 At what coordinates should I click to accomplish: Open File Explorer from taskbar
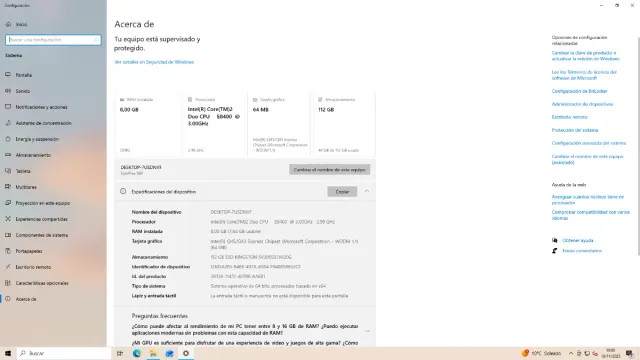153,353
